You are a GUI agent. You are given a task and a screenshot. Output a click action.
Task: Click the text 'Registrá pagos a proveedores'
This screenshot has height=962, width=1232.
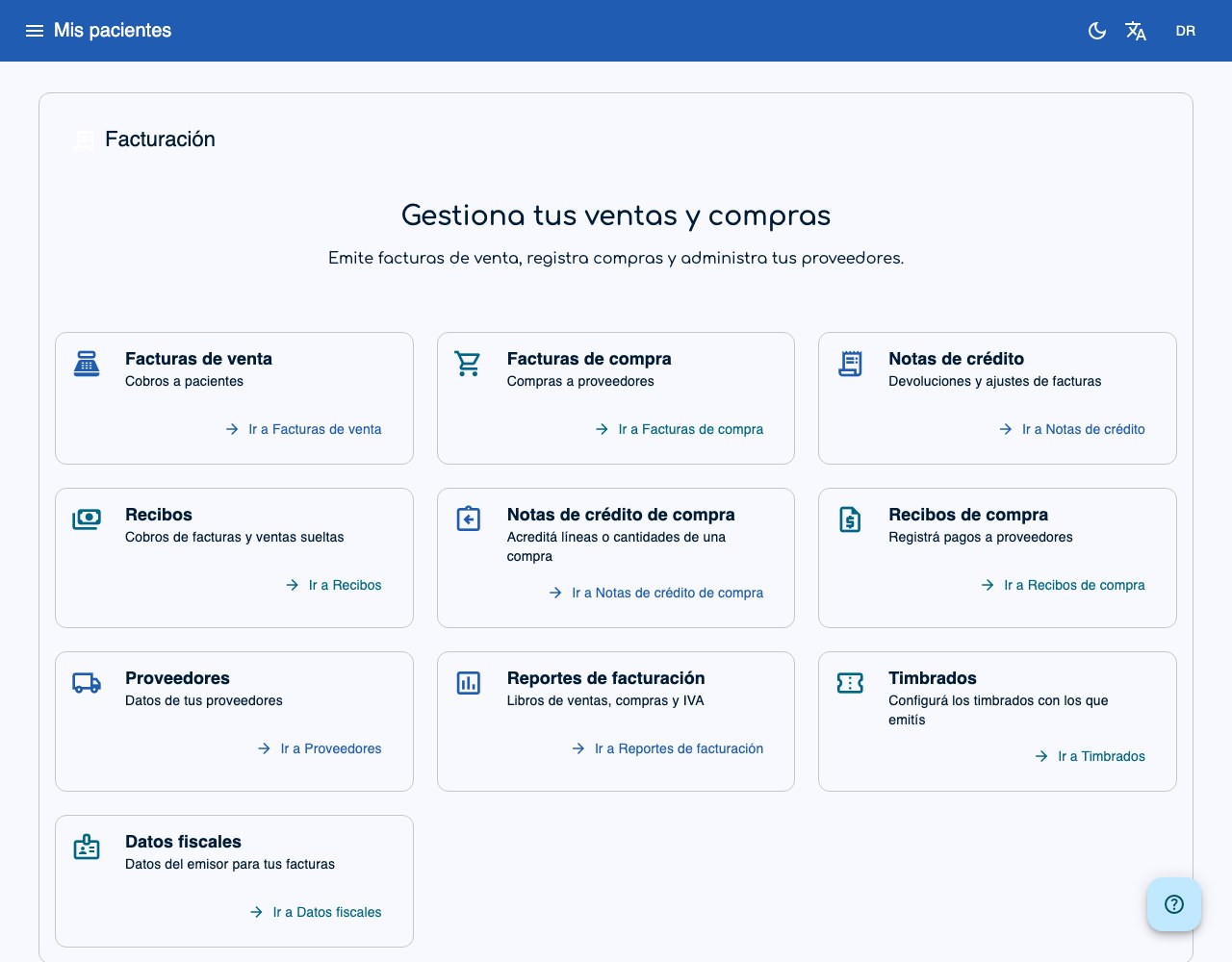[980, 537]
